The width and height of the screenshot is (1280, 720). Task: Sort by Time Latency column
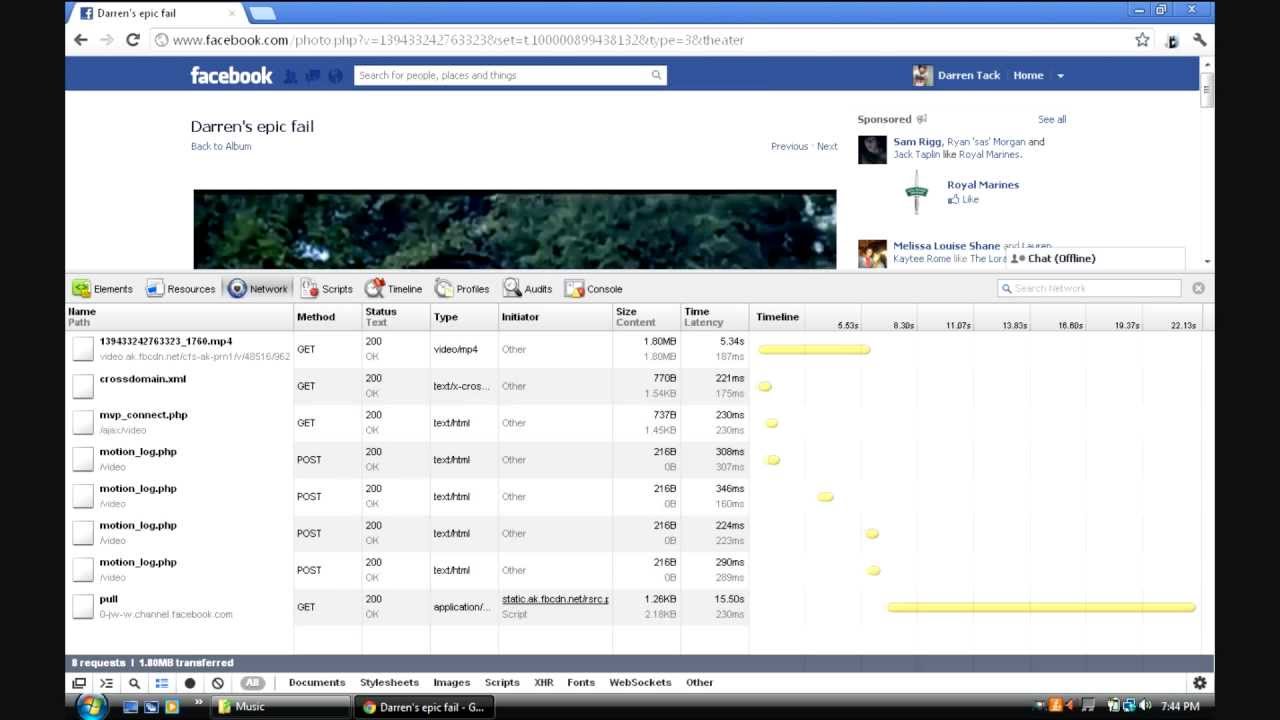[714, 317]
